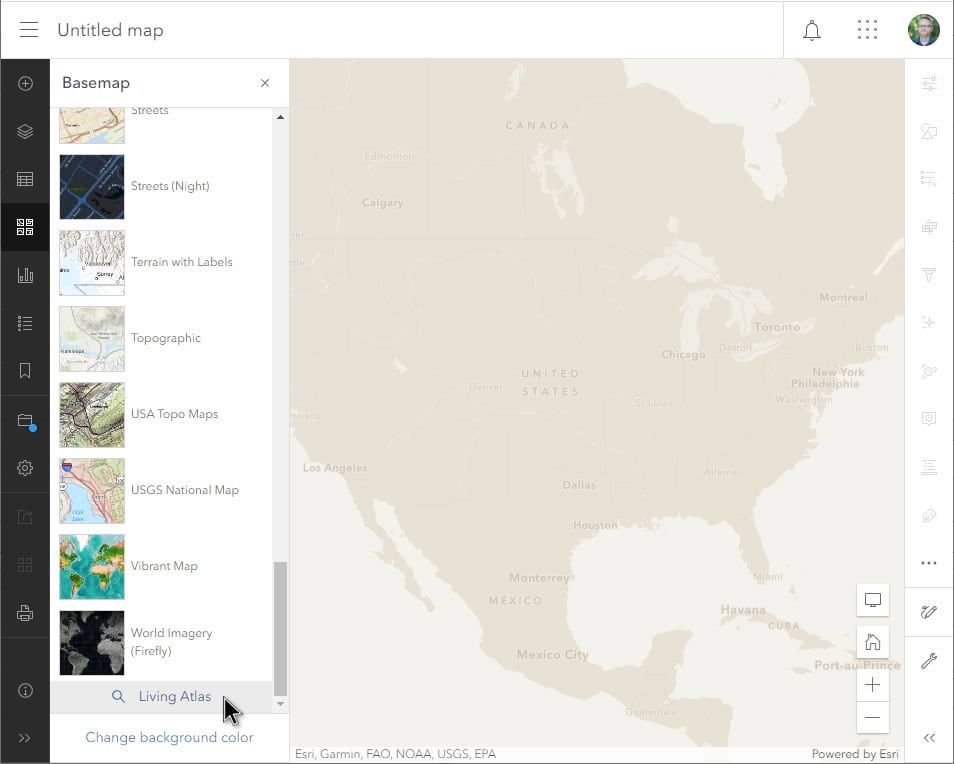Viewport: 954px width, 764px height.
Task: Collapse the right toolbar with the chevrons
Action: [x=929, y=737]
